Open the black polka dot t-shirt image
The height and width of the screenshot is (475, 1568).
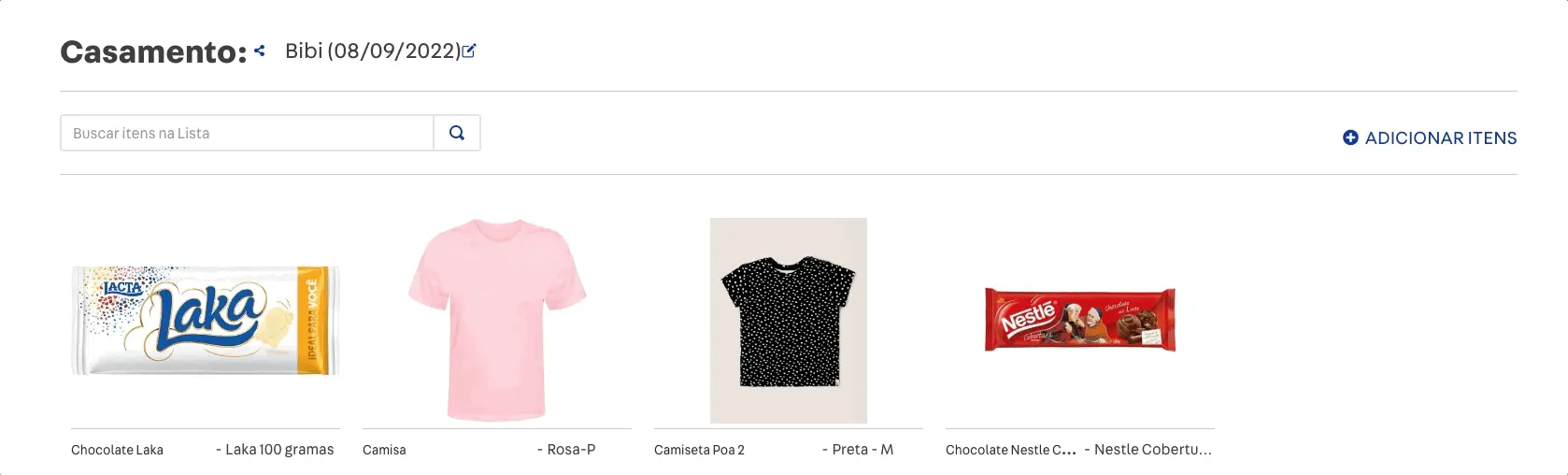(x=789, y=320)
